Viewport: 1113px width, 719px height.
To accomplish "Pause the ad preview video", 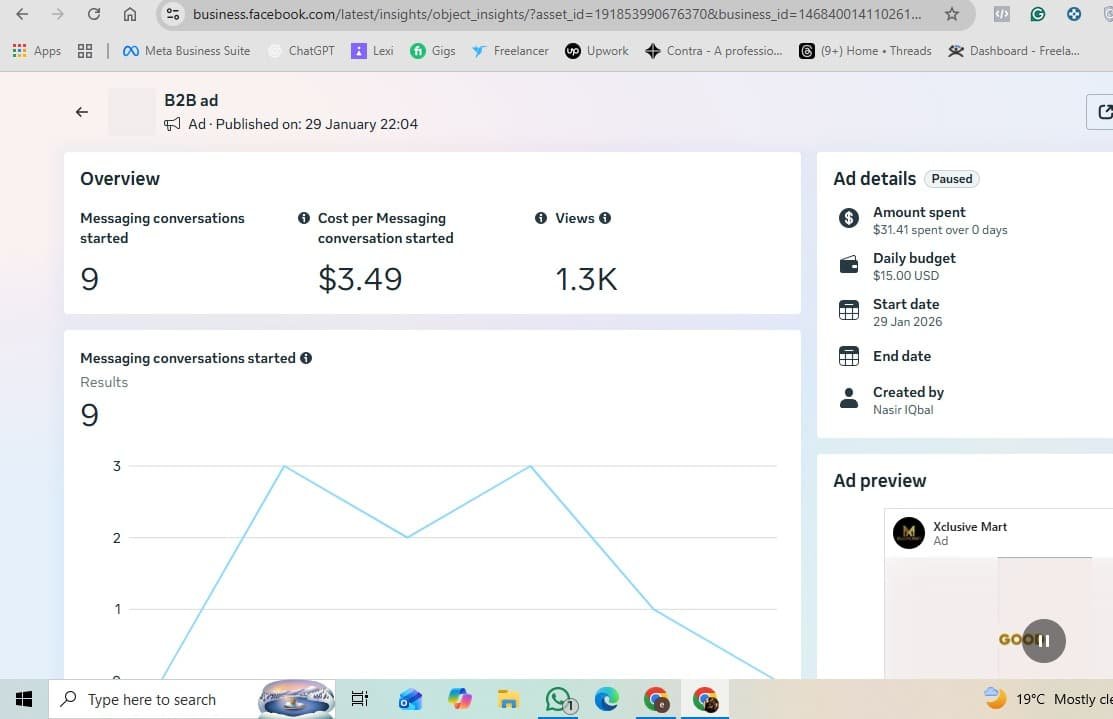I will [x=1043, y=641].
